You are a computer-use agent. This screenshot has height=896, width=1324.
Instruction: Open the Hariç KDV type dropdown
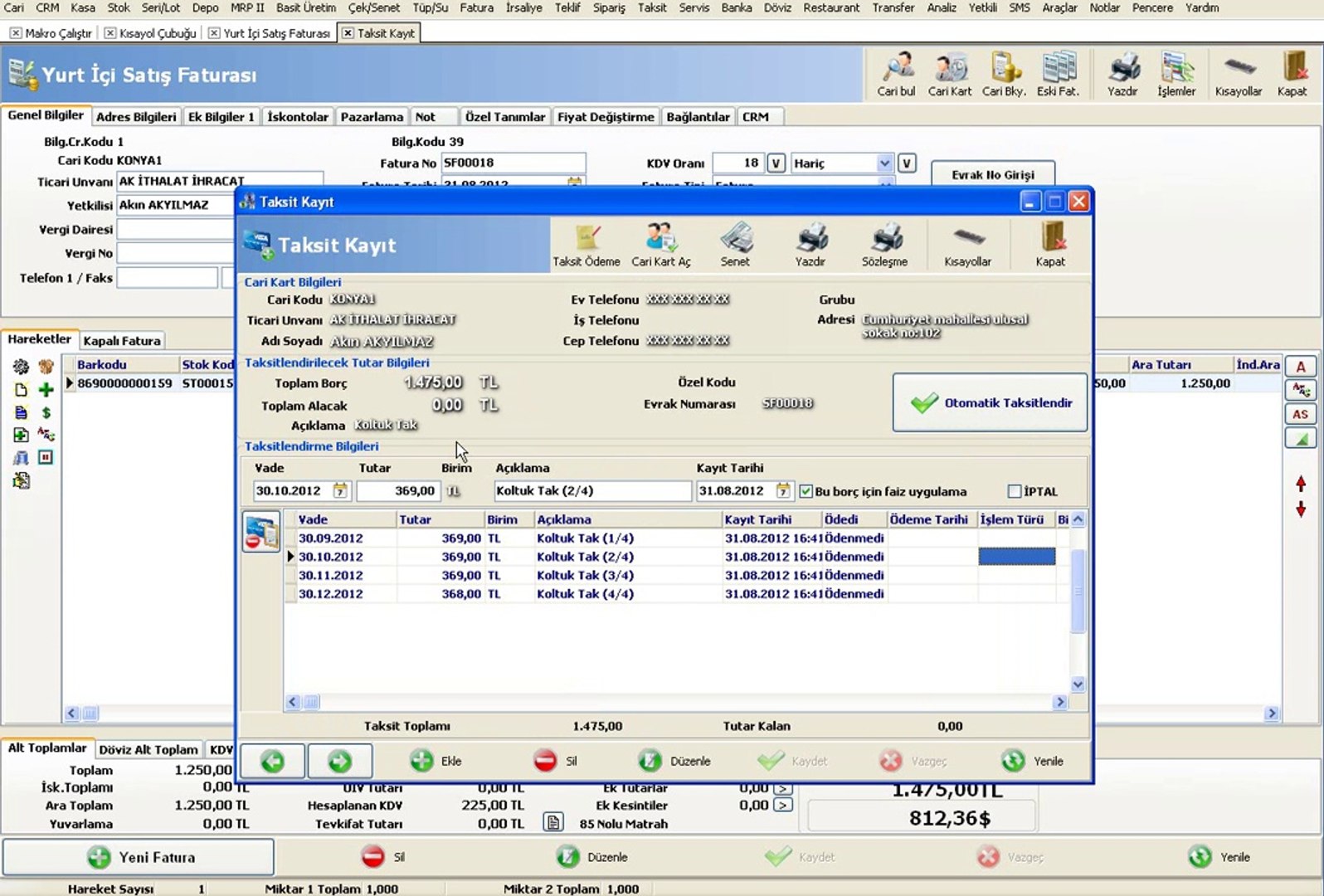click(884, 163)
